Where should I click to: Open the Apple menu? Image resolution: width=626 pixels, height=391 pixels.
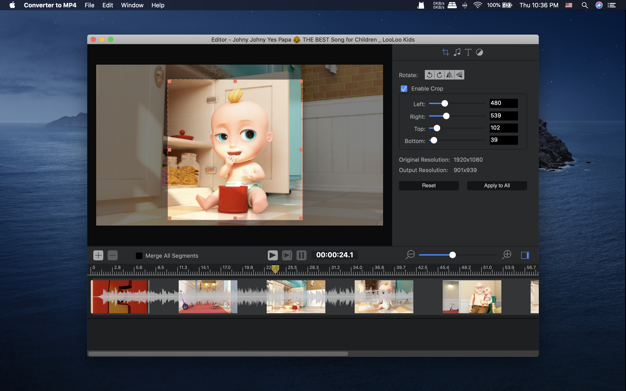[x=12, y=5]
